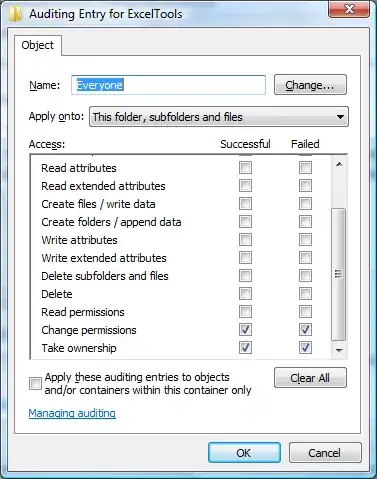
Task: Check Failed for Write extended attributes
Action: (305, 258)
